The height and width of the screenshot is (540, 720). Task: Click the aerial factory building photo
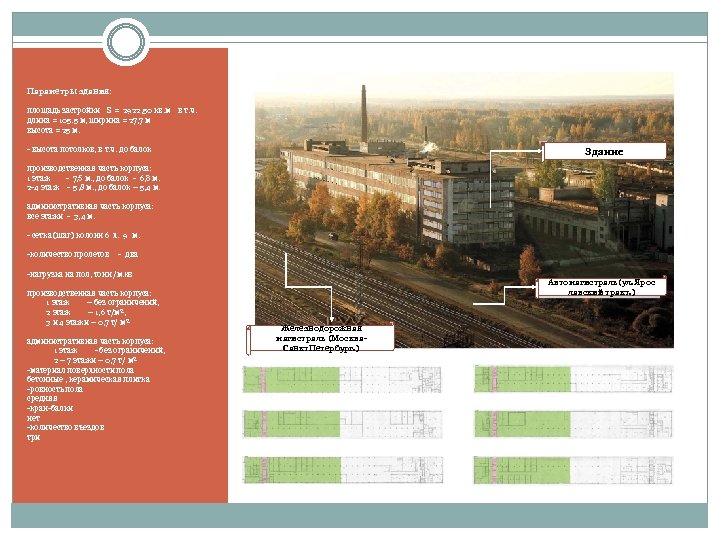tap(464, 210)
